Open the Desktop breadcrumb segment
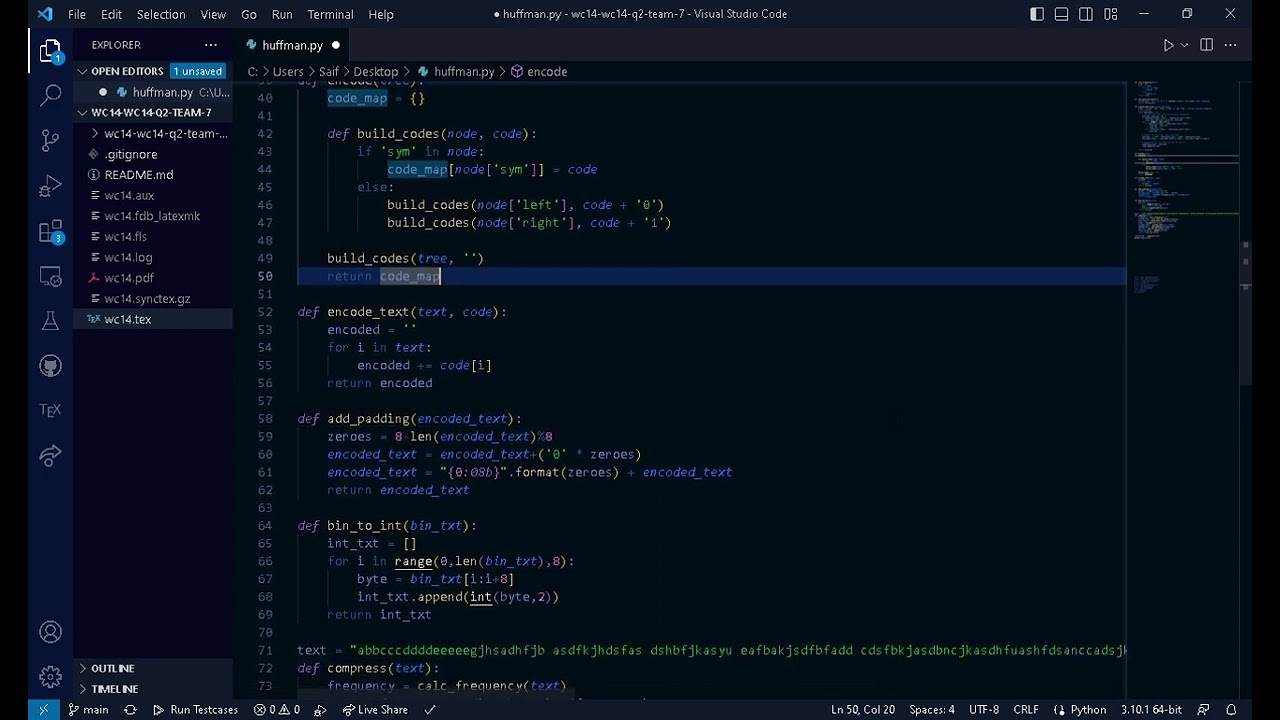The width and height of the screenshot is (1280, 720). pyautogui.click(x=375, y=72)
